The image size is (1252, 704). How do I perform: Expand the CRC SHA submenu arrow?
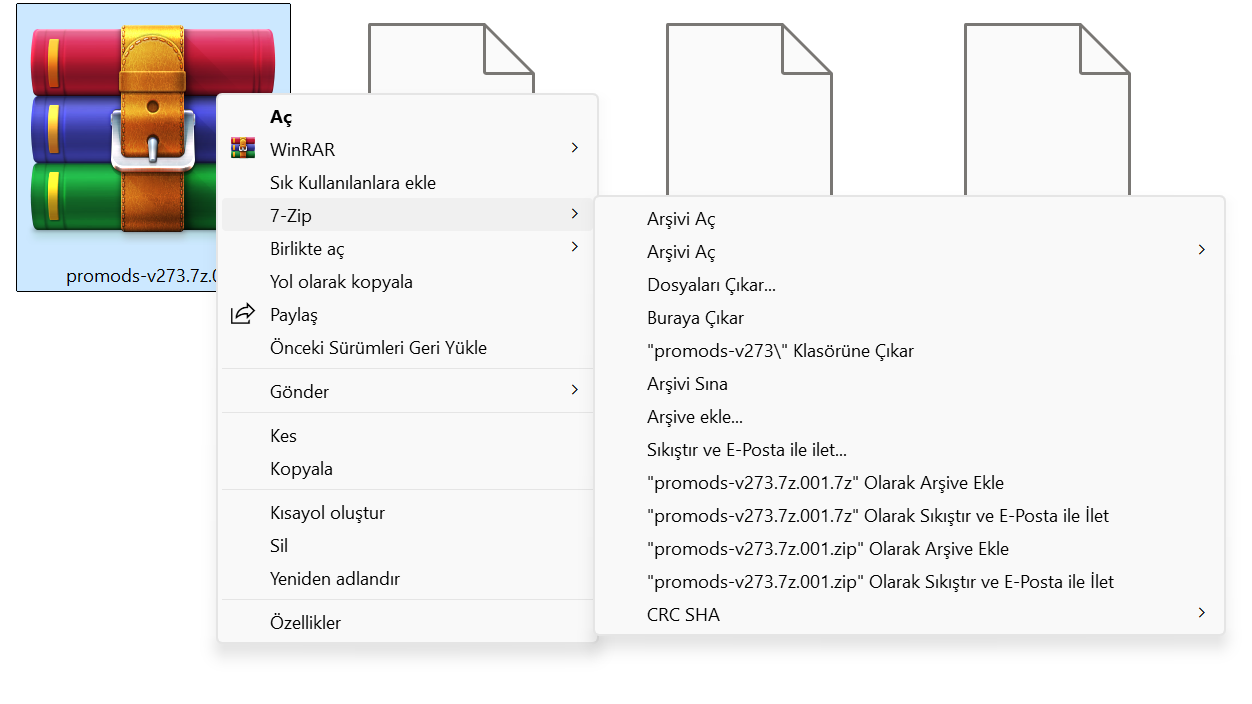click(1201, 613)
